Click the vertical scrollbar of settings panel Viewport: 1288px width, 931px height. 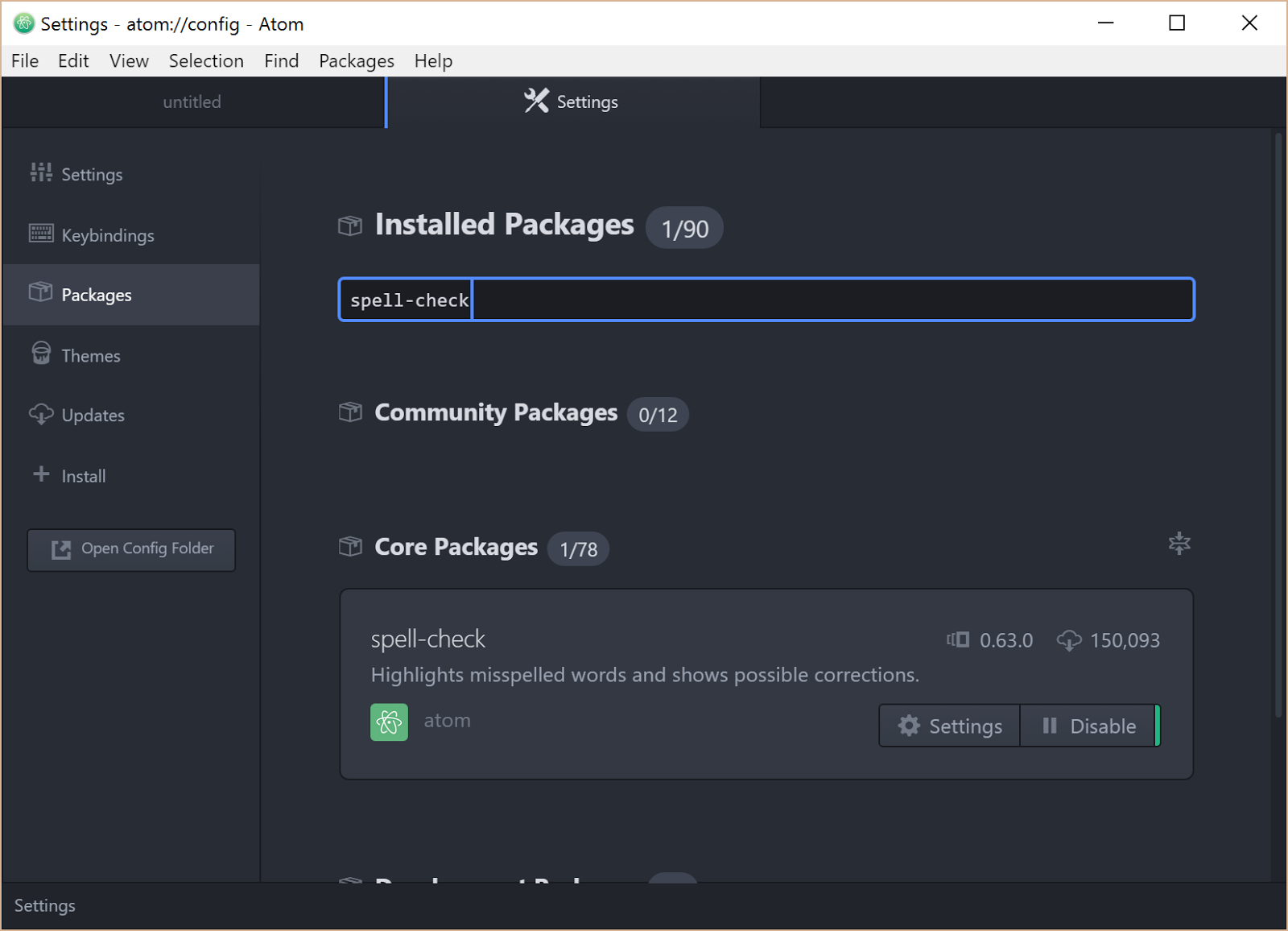coord(1278,427)
